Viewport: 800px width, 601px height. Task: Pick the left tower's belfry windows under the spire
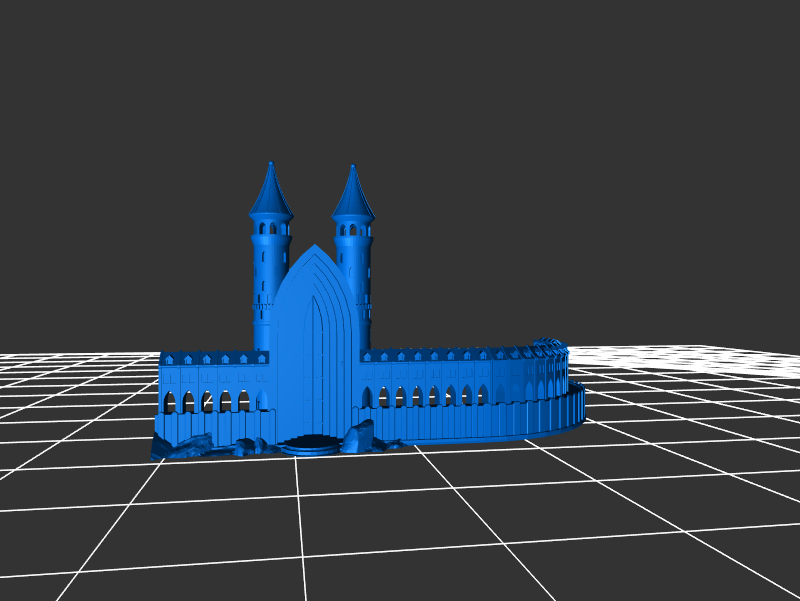pyautogui.click(x=269, y=228)
